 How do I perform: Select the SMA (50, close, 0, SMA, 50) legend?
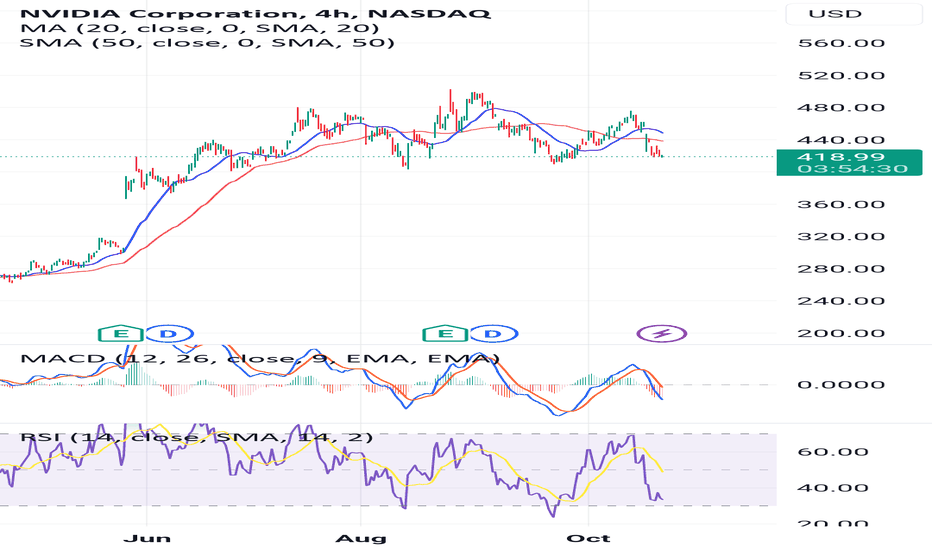tap(207, 43)
